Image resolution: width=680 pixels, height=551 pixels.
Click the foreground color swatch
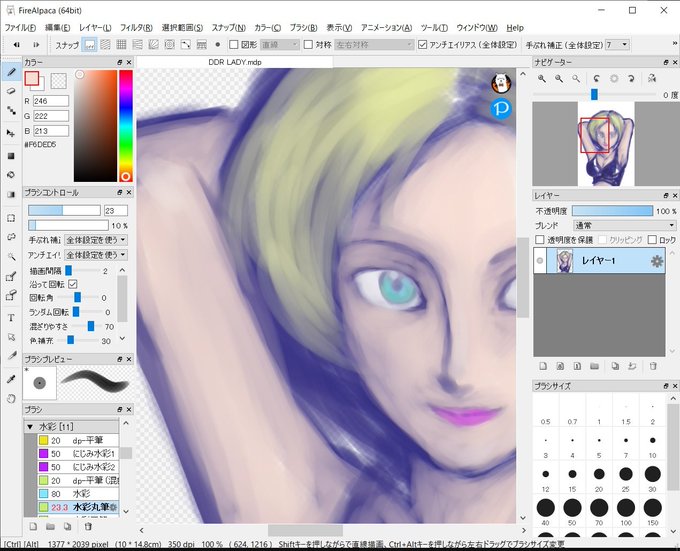click(x=32, y=78)
